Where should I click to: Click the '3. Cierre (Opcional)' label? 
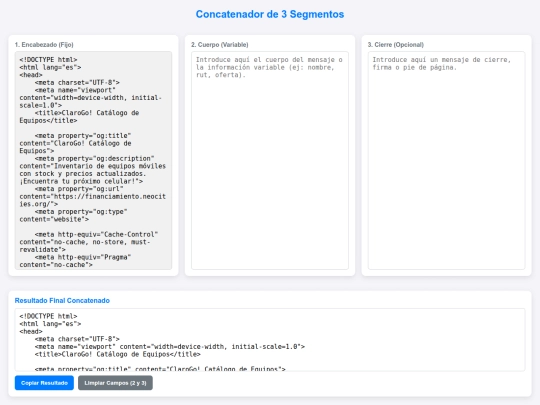pyautogui.click(x=396, y=45)
